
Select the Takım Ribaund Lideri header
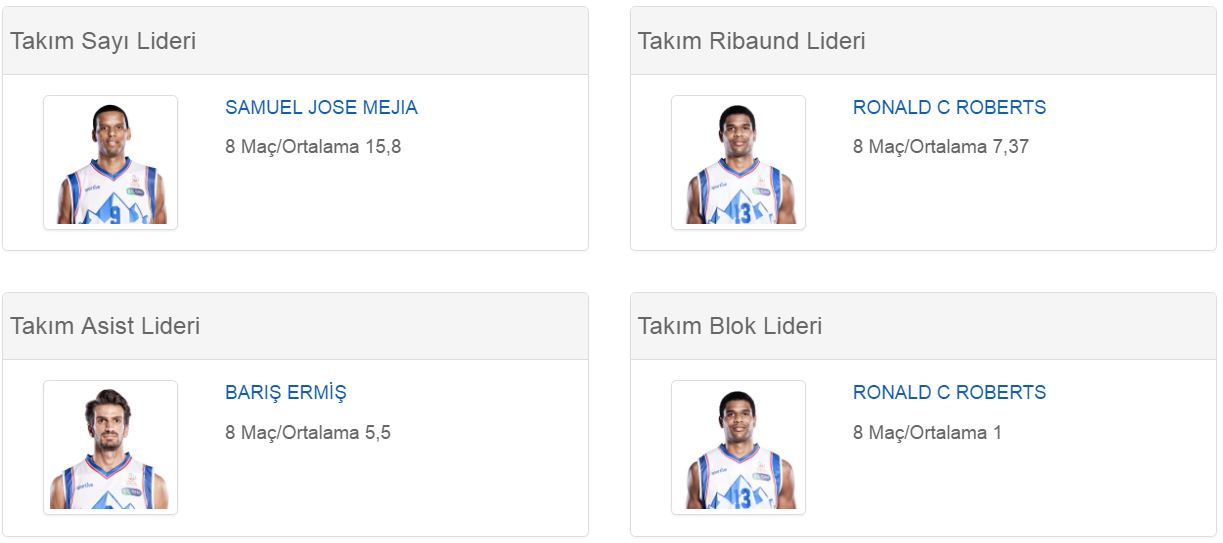click(752, 41)
